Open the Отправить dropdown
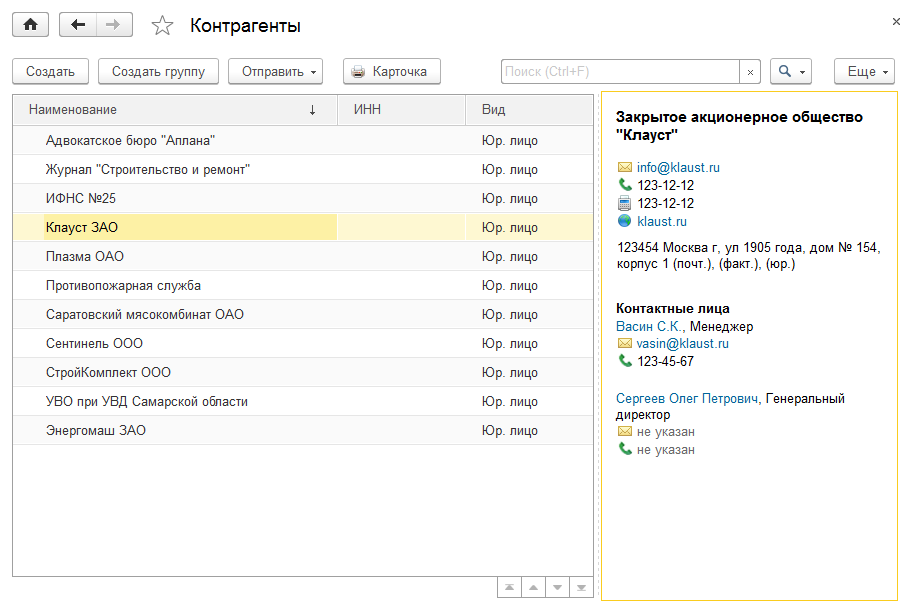Viewport: 914px width, 610px height. 276,71
